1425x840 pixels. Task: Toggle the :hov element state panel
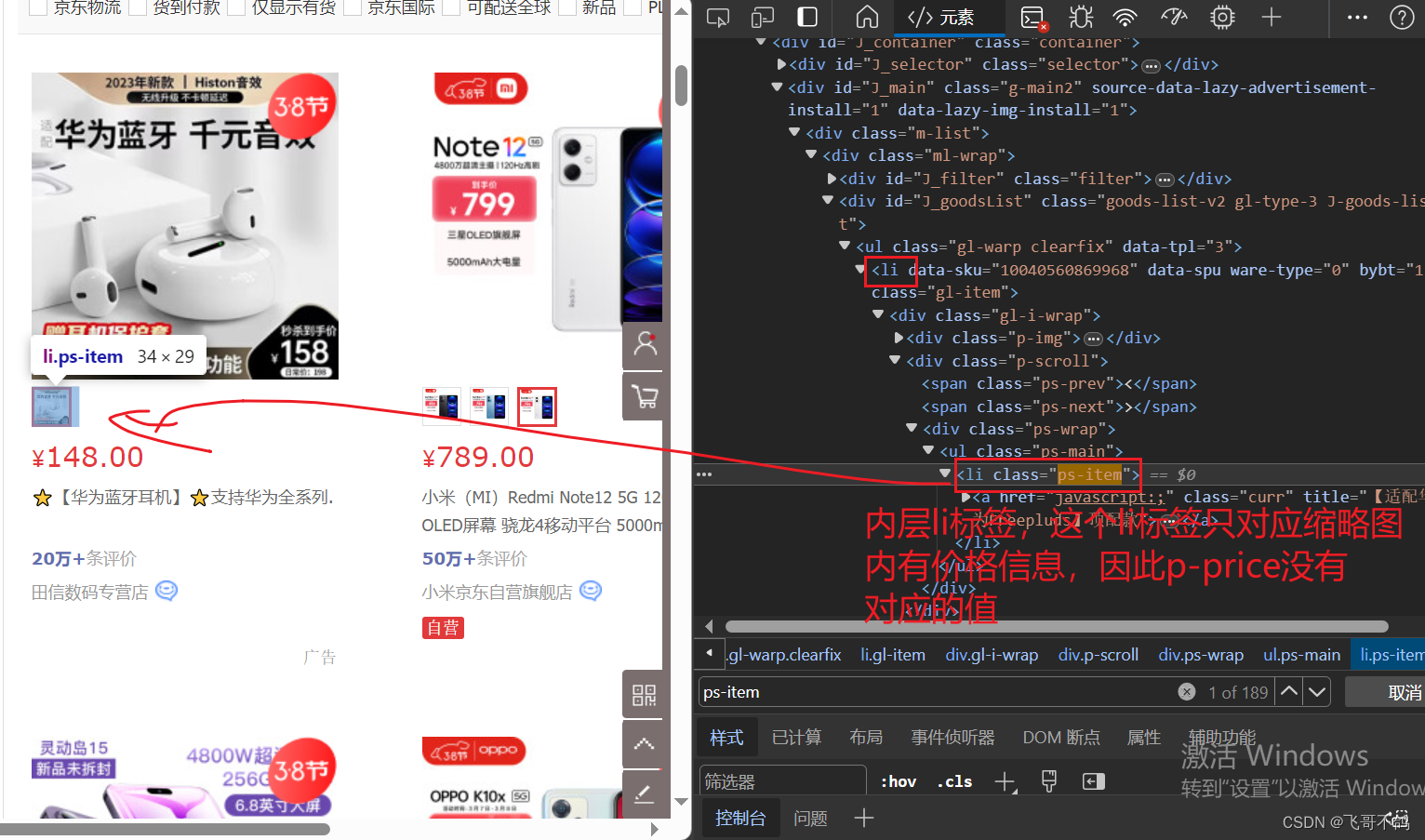coord(898,781)
